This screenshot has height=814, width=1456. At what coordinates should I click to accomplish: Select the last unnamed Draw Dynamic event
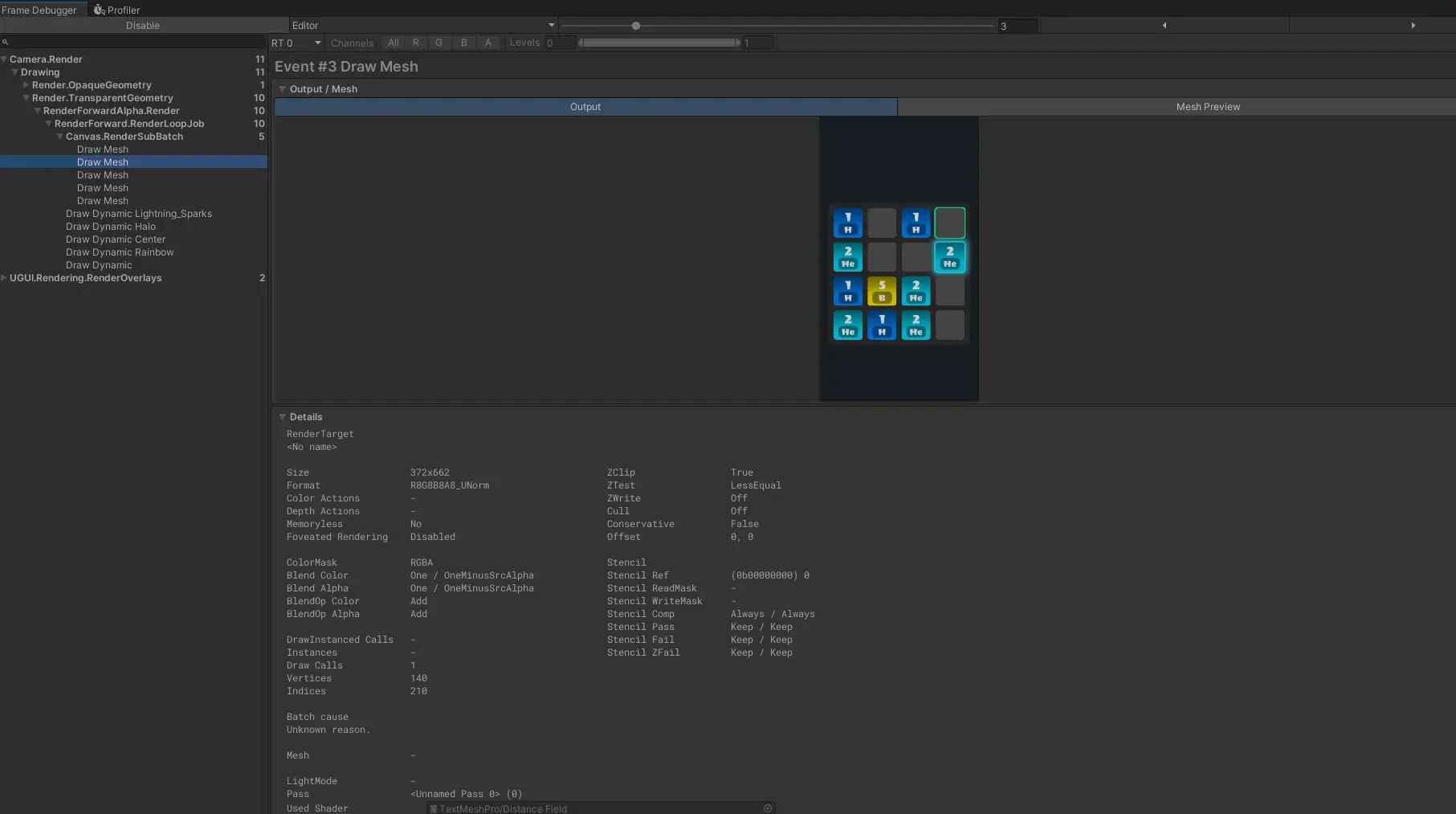pyautogui.click(x=99, y=265)
